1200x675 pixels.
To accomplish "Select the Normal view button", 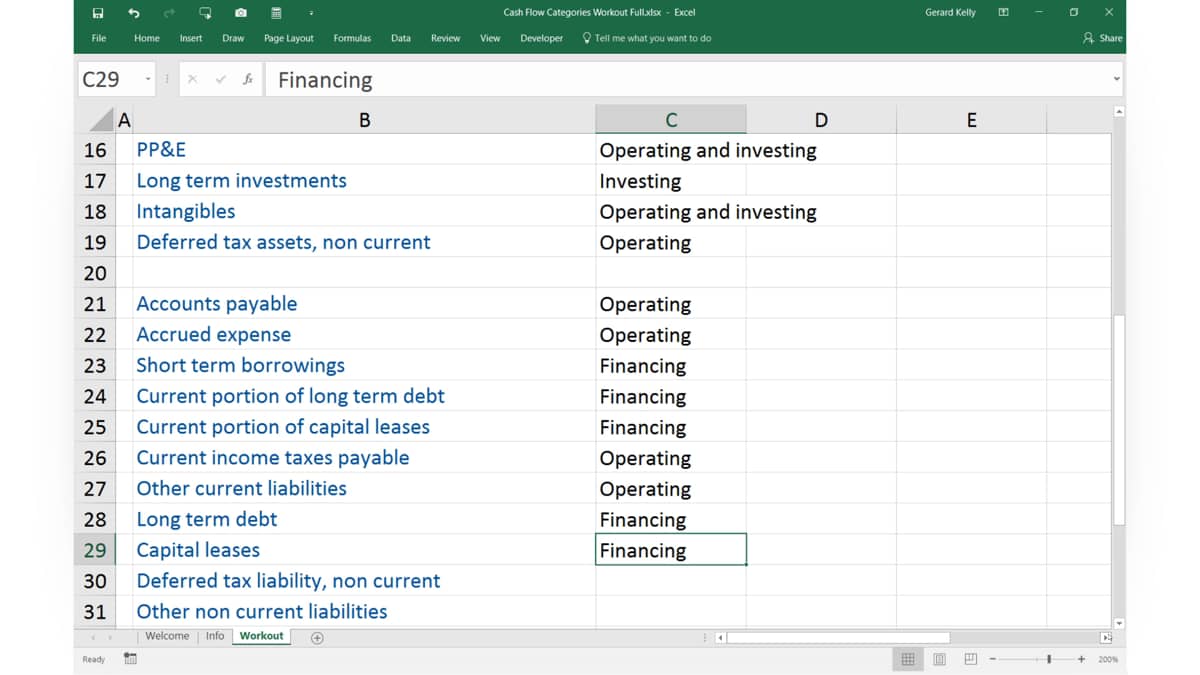I will (908, 659).
